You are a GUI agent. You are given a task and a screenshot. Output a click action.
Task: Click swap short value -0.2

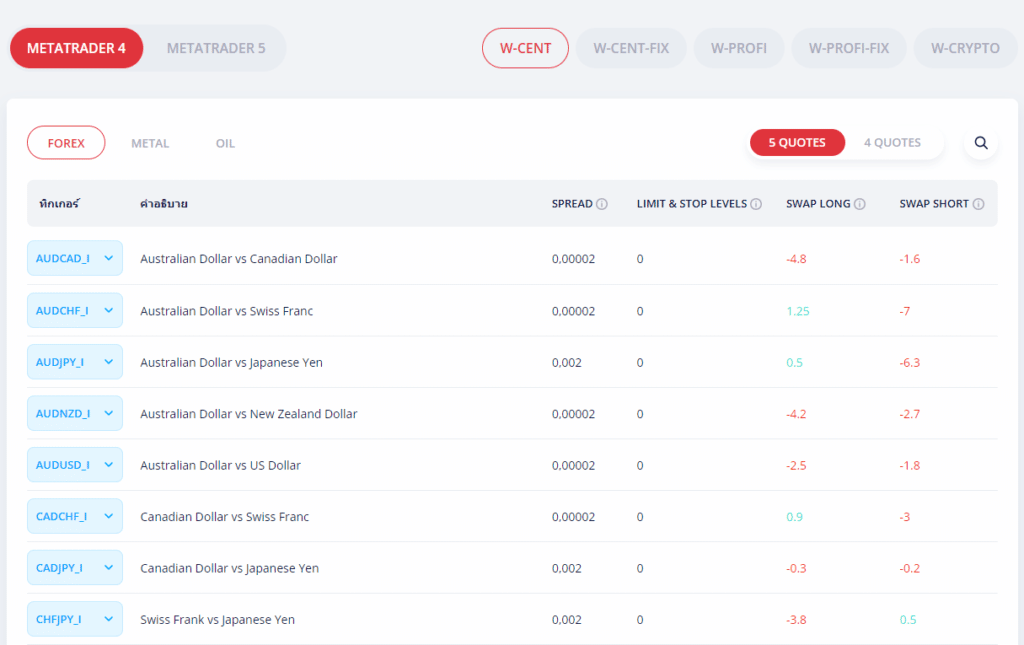pos(910,569)
